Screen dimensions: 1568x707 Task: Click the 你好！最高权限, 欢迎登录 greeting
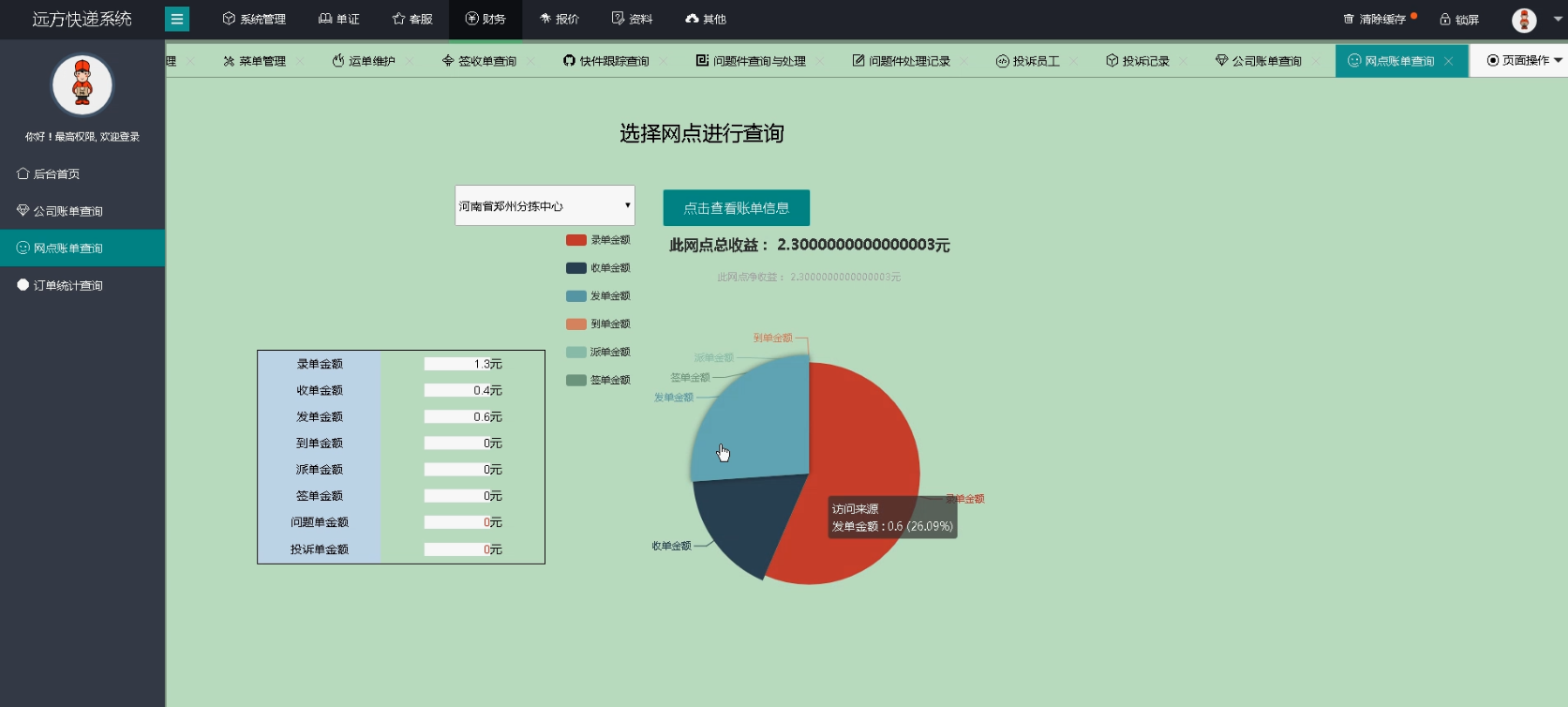[82, 137]
